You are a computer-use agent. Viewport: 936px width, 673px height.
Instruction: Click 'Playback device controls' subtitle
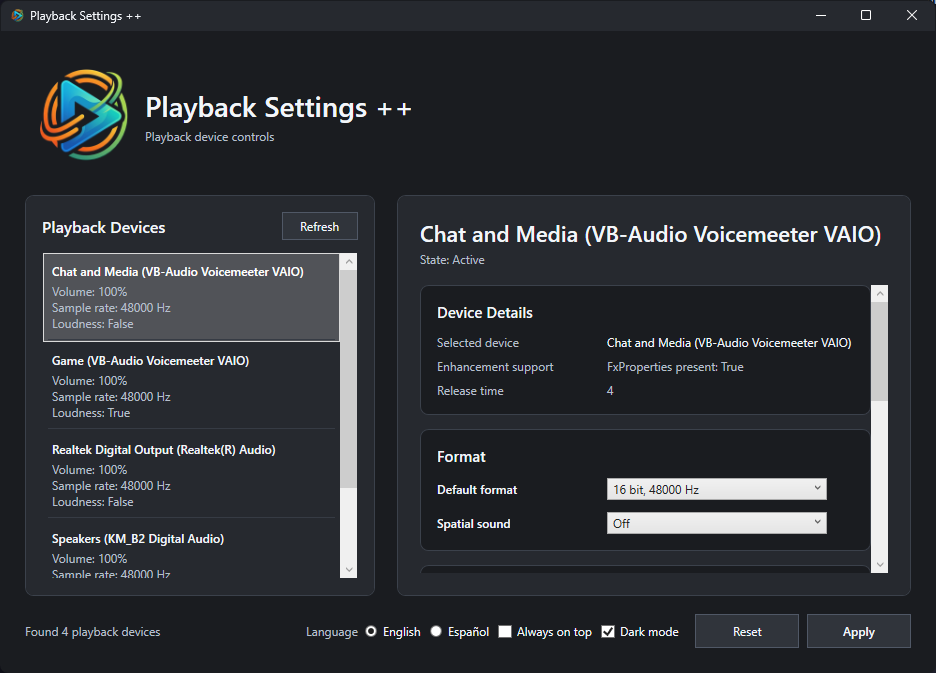(x=210, y=137)
